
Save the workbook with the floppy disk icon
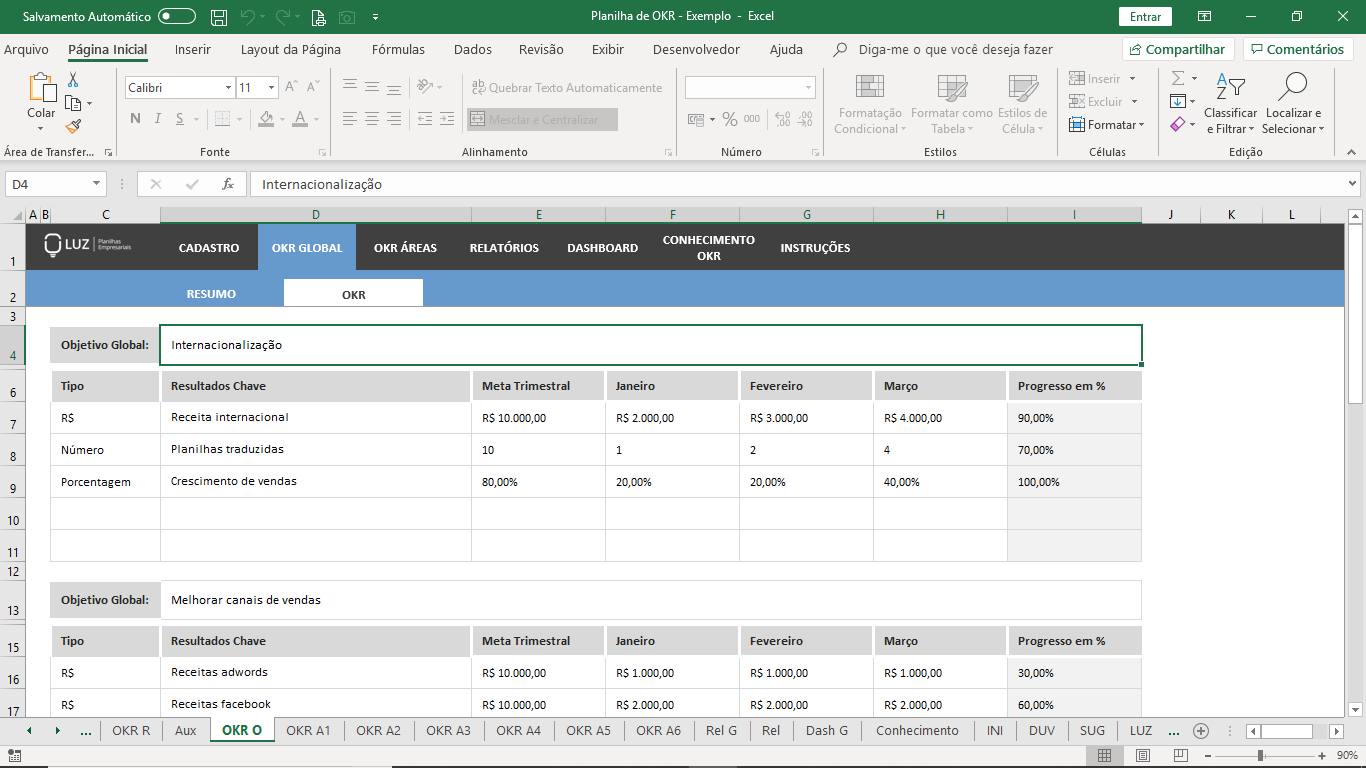click(219, 17)
